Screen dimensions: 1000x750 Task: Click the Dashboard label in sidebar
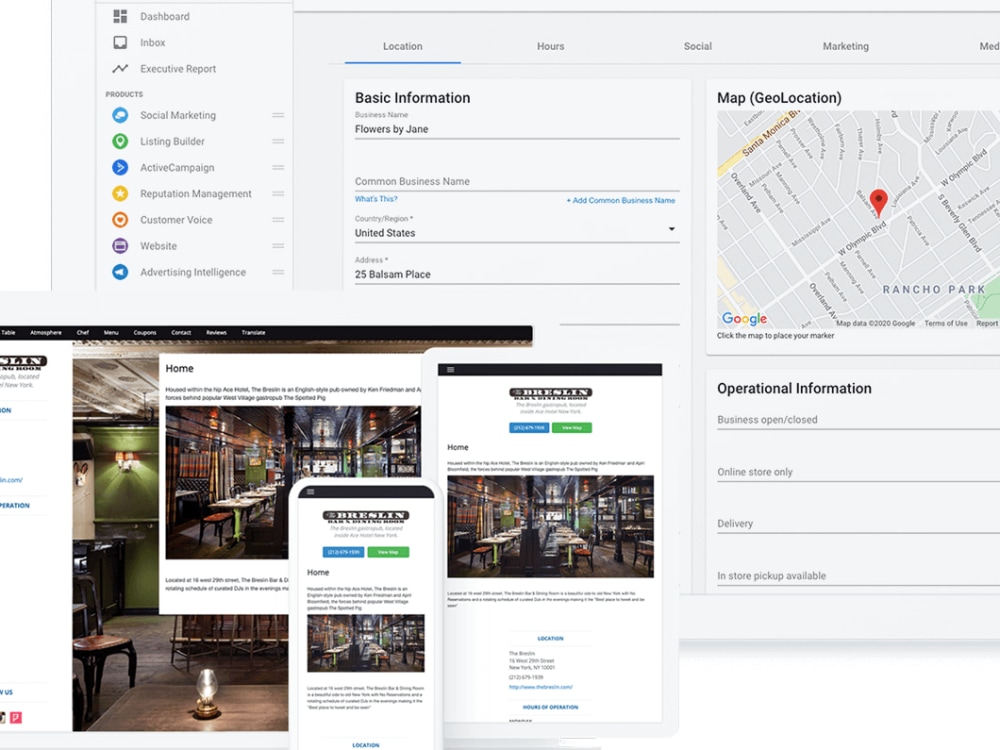coord(165,16)
